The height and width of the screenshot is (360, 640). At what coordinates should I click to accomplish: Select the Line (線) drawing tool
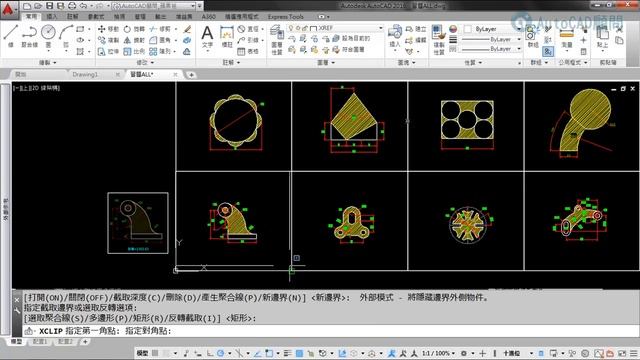(10, 36)
